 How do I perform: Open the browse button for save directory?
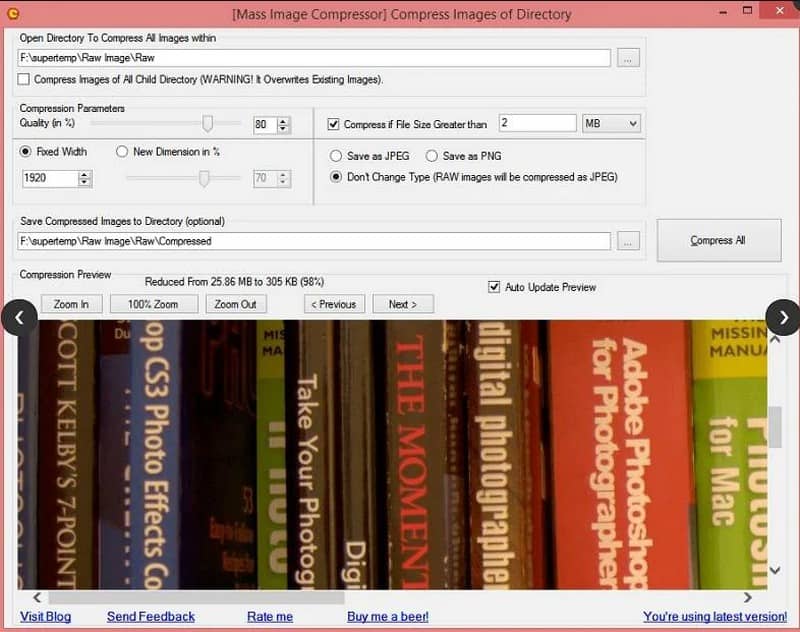point(627,241)
